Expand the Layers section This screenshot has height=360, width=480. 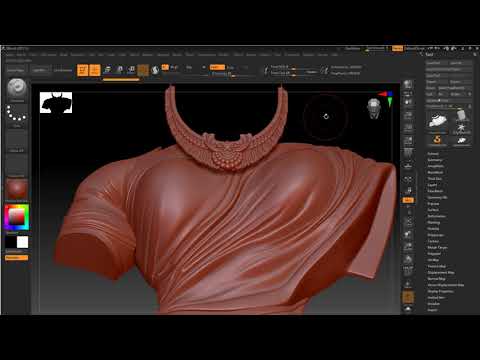pos(432,185)
